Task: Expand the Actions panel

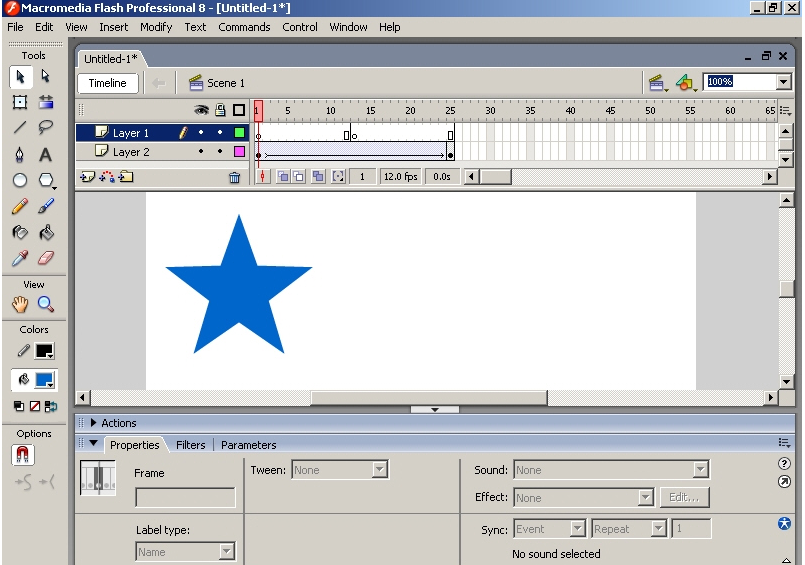Action: click(93, 423)
